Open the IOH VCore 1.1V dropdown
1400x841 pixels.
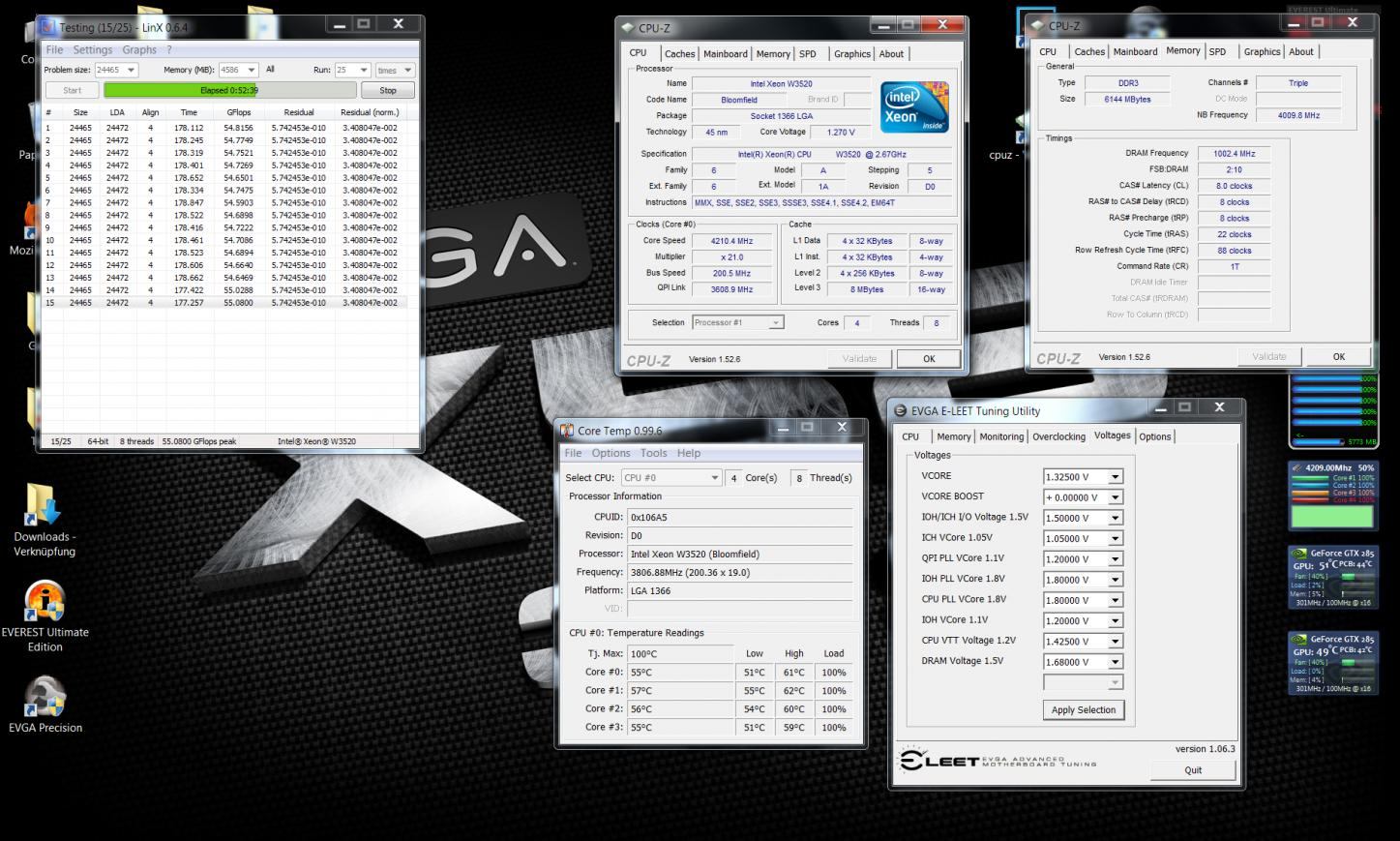coord(1115,621)
